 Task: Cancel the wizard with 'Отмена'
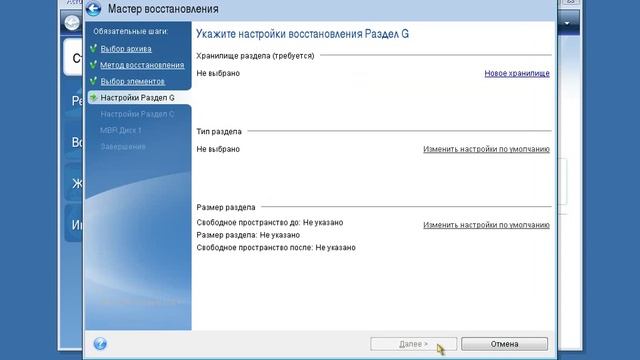pyautogui.click(x=504, y=344)
